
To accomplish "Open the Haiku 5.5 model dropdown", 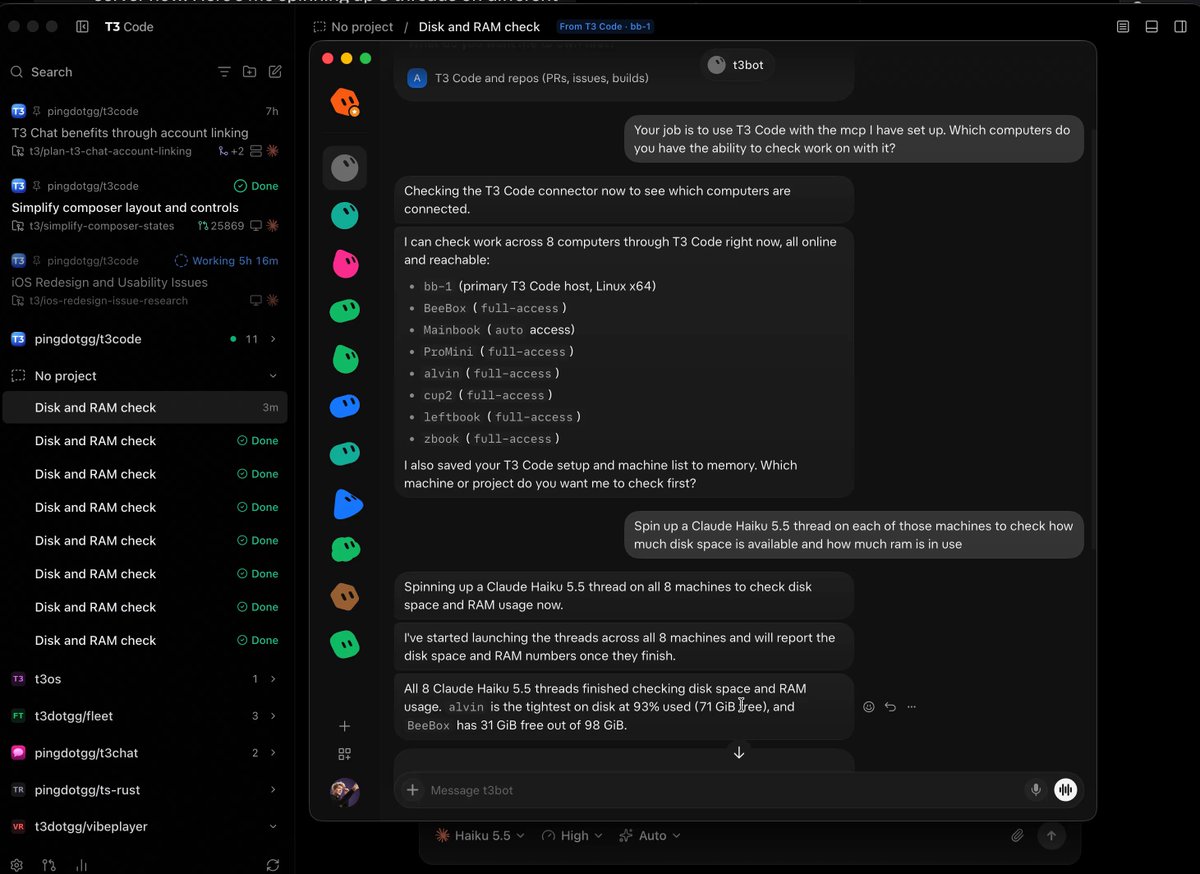I will [x=481, y=836].
